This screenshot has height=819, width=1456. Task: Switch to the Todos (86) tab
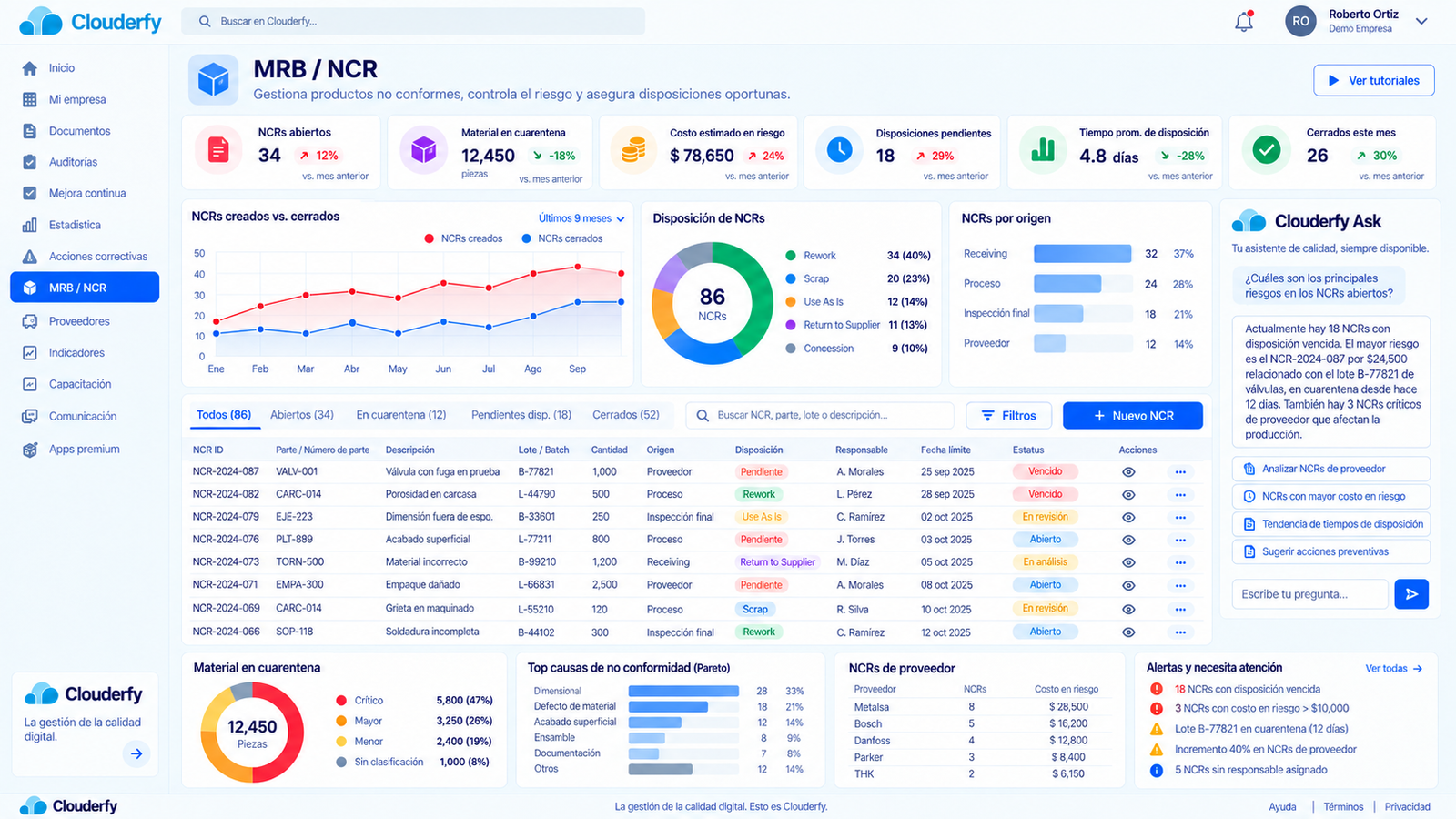(224, 415)
